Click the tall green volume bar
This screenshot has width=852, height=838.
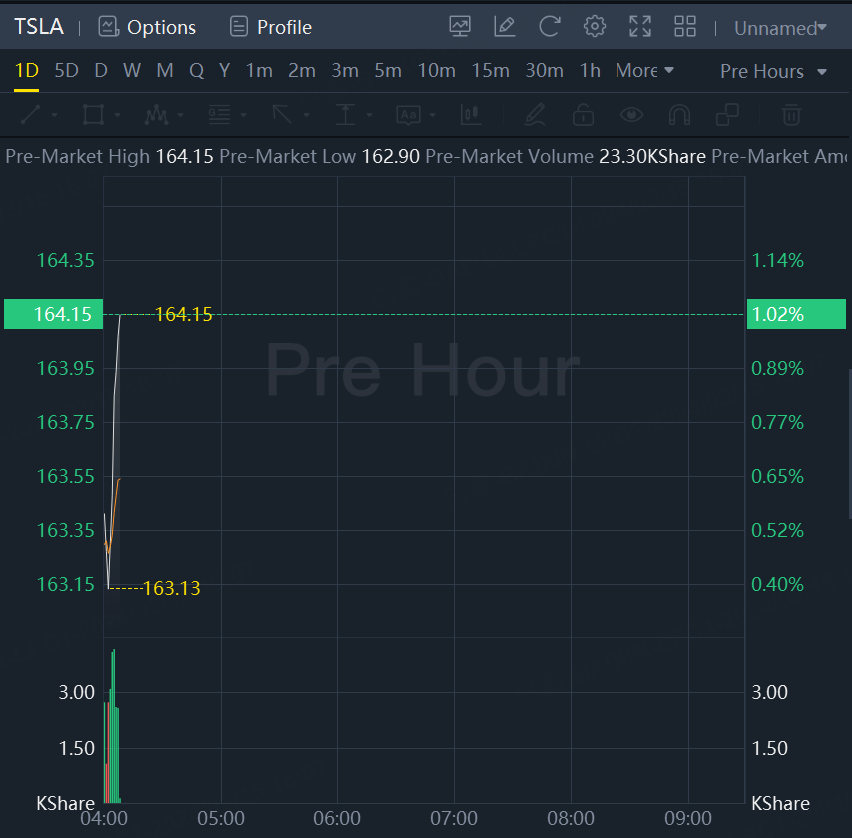(x=113, y=726)
